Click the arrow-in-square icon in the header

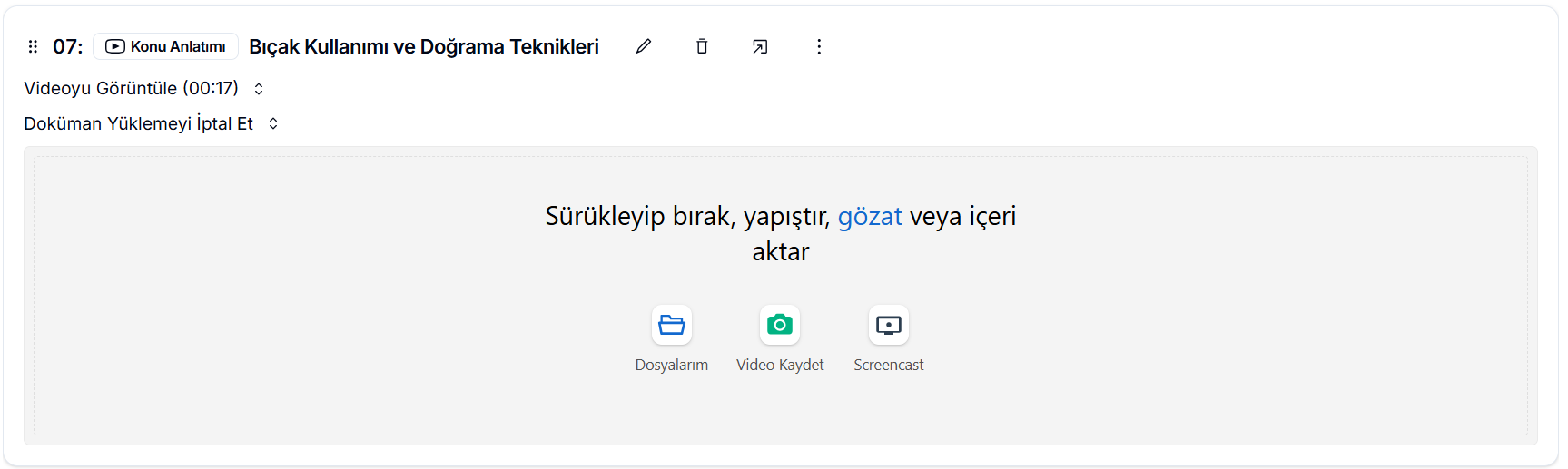point(760,46)
